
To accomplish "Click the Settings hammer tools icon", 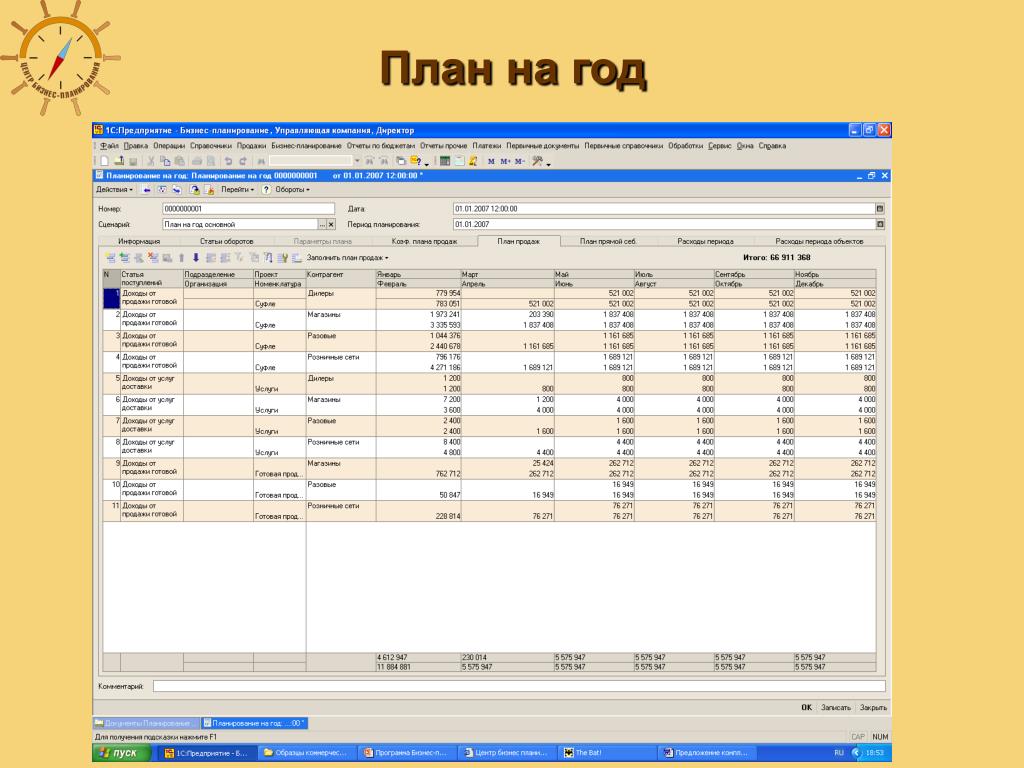I will coord(537,161).
